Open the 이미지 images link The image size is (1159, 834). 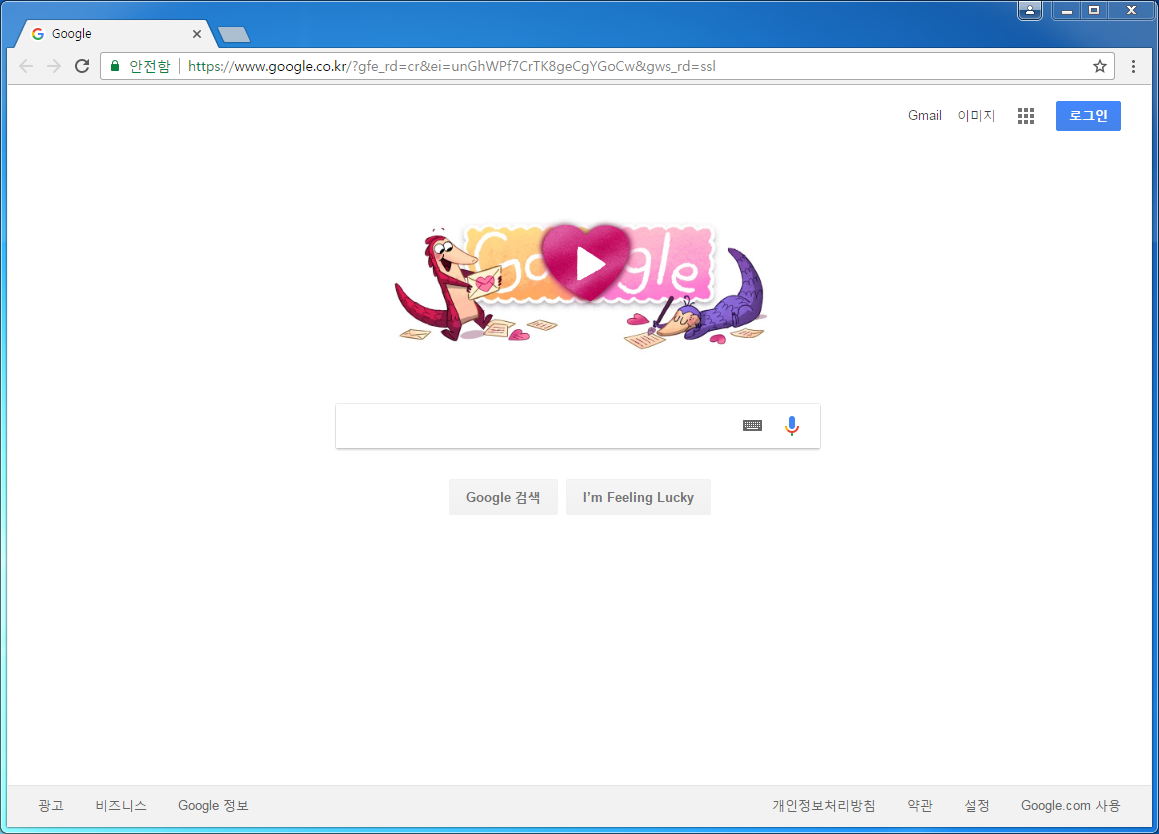tap(976, 115)
